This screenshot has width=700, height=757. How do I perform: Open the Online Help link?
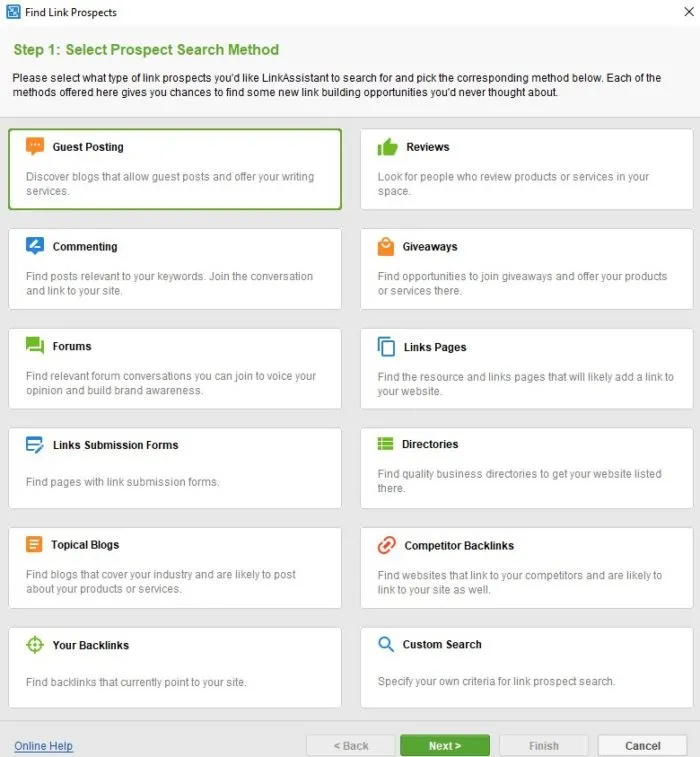(x=43, y=746)
